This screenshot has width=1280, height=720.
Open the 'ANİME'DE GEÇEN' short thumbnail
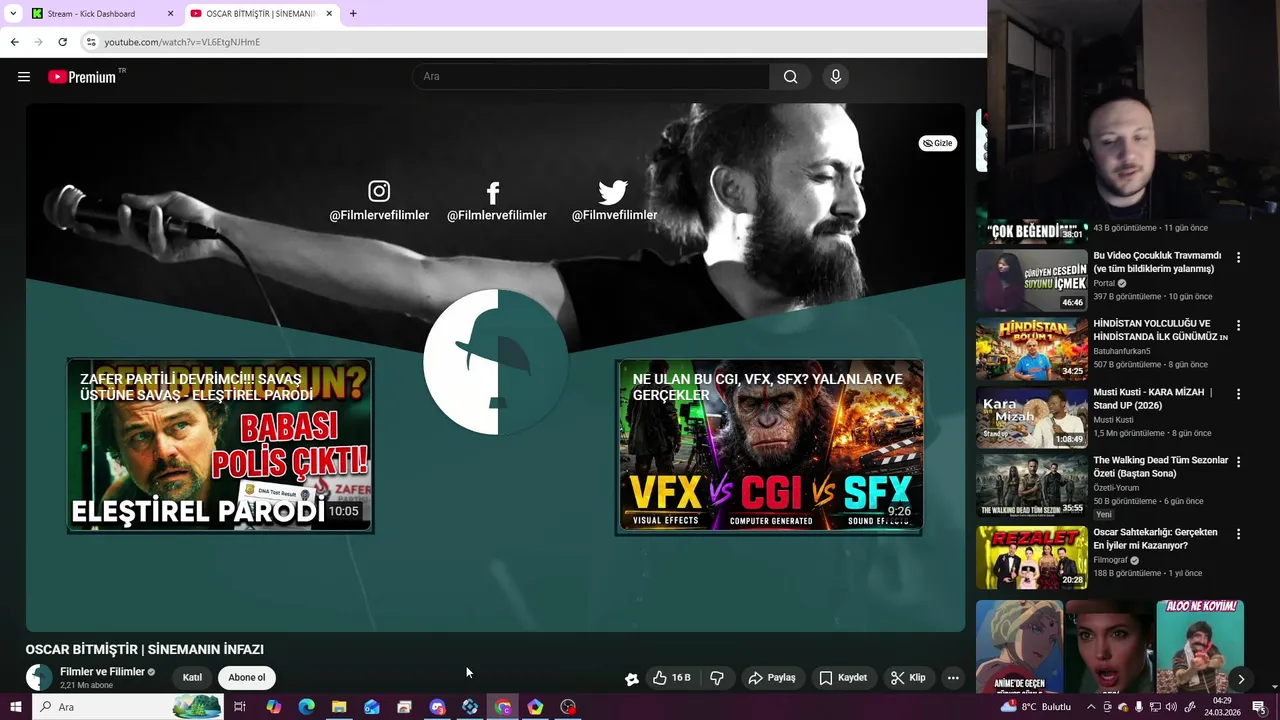tap(1019, 646)
